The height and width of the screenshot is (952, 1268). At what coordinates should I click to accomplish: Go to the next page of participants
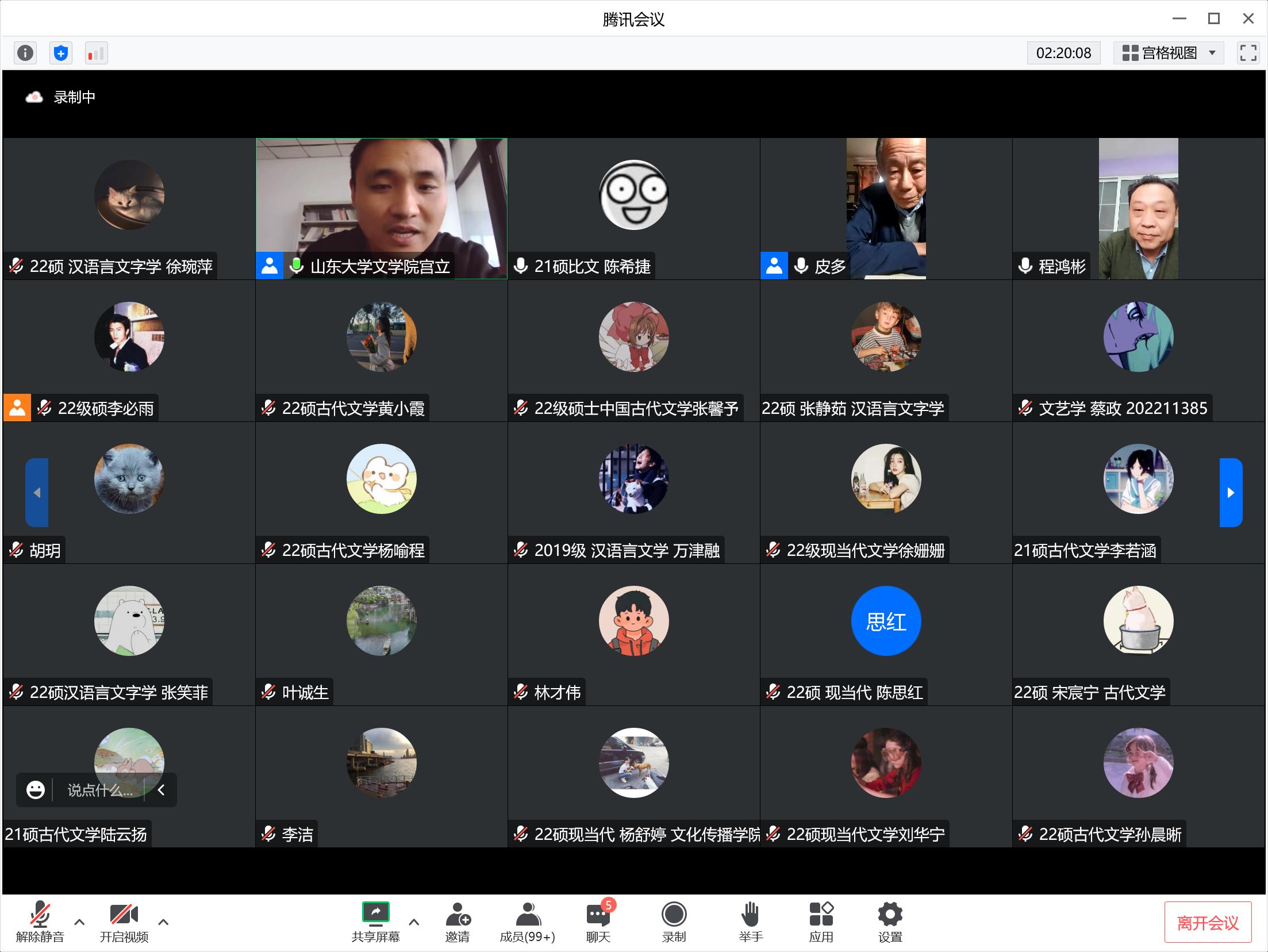coord(1231,493)
